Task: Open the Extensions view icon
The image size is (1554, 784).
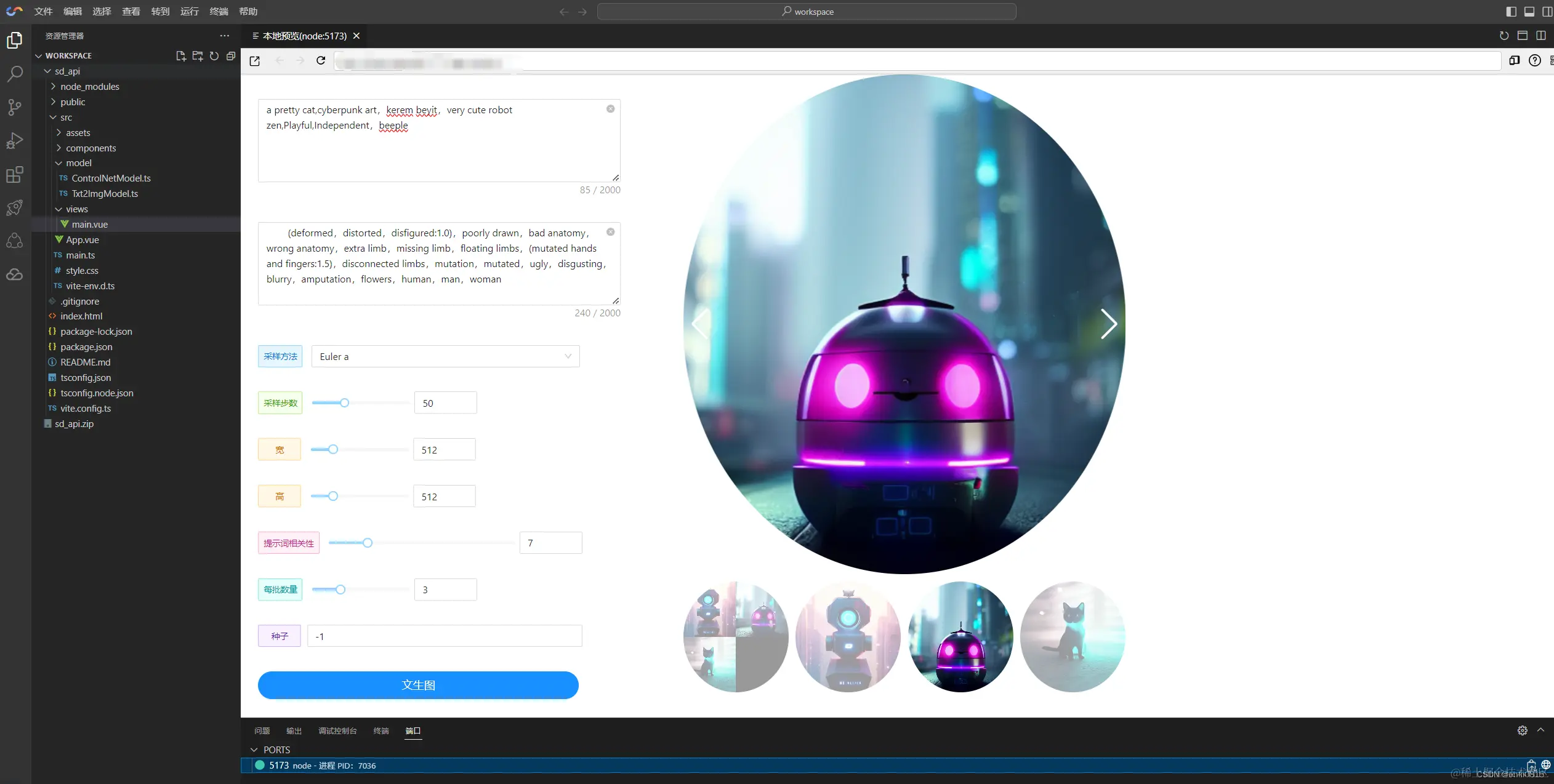Action: tap(15, 175)
